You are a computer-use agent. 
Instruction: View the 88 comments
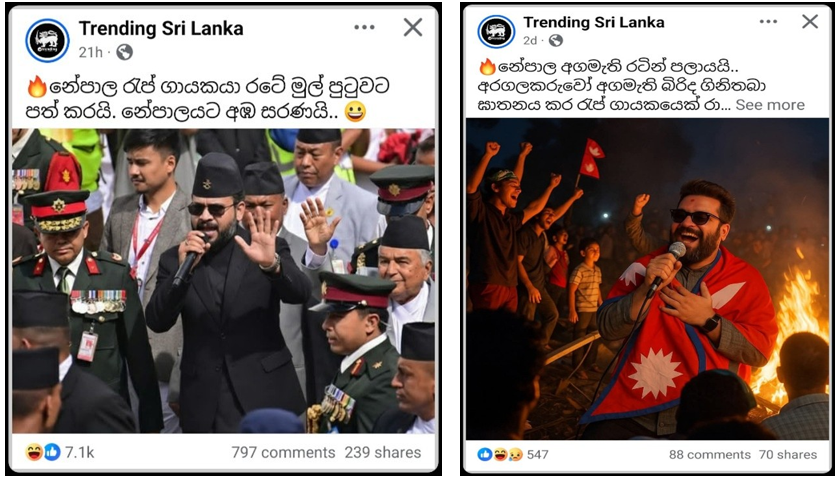point(709,455)
